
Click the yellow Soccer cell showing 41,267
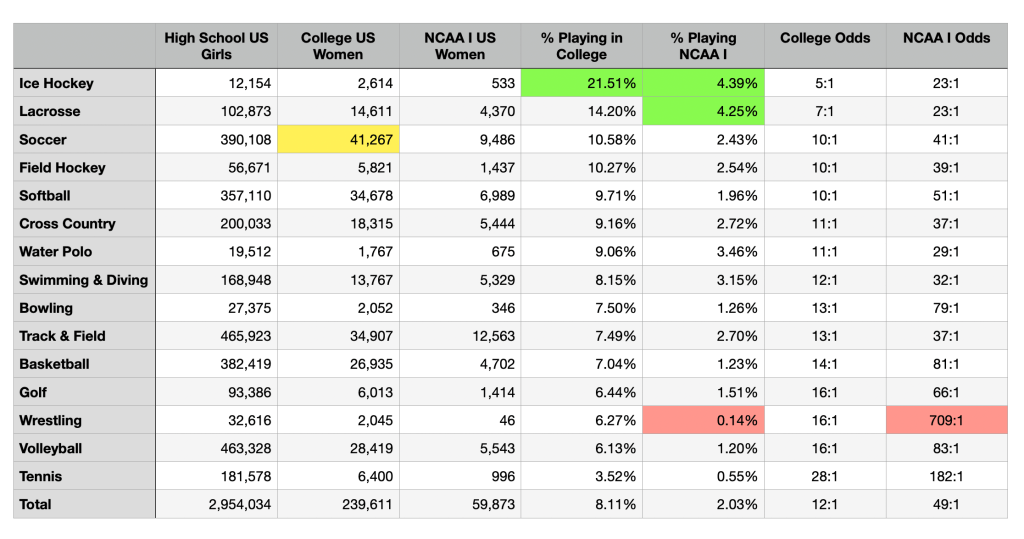pos(338,139)
